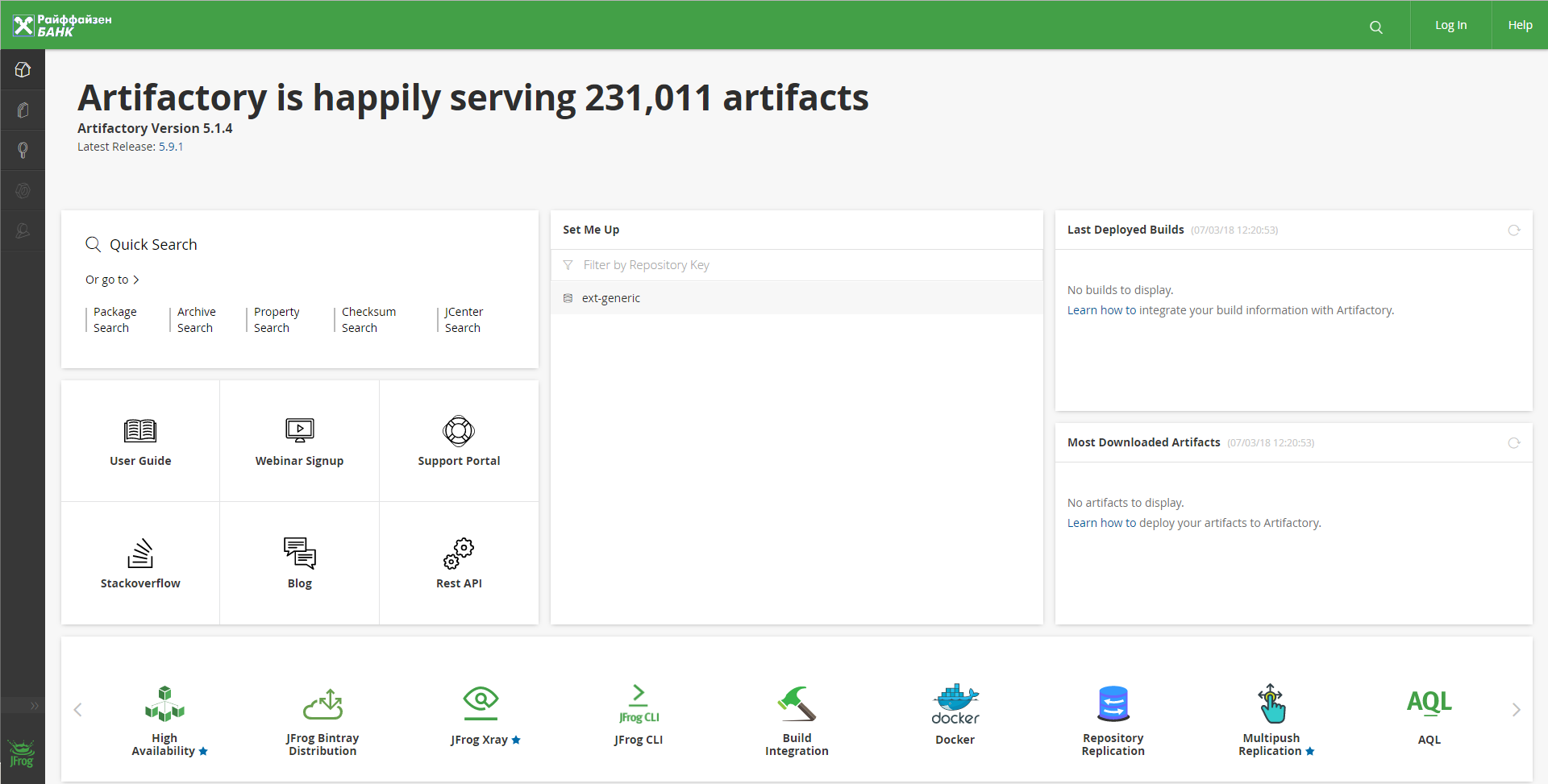1548x784 pixels.
Task: Click the Raiffeisen Bank logo
Action: [62, 26]
